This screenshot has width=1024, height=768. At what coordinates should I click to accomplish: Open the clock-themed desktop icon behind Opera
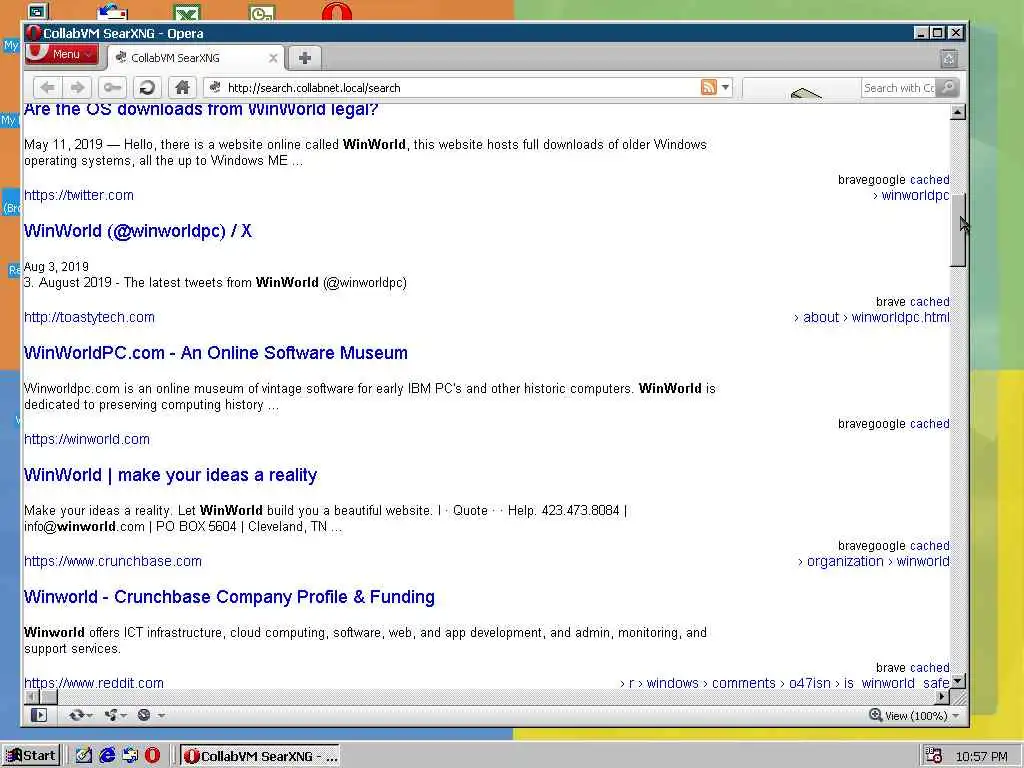coord(262,12)
